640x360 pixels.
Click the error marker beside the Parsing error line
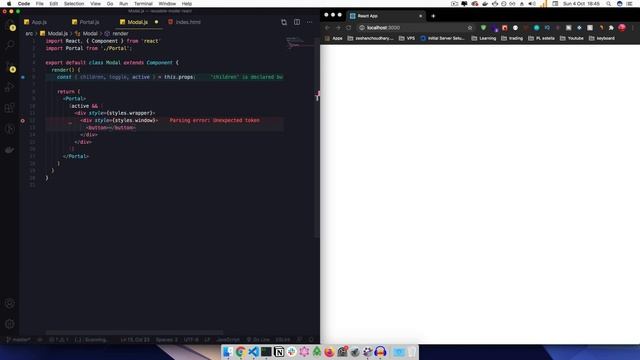pyautogui.click(x=22, y=120)
